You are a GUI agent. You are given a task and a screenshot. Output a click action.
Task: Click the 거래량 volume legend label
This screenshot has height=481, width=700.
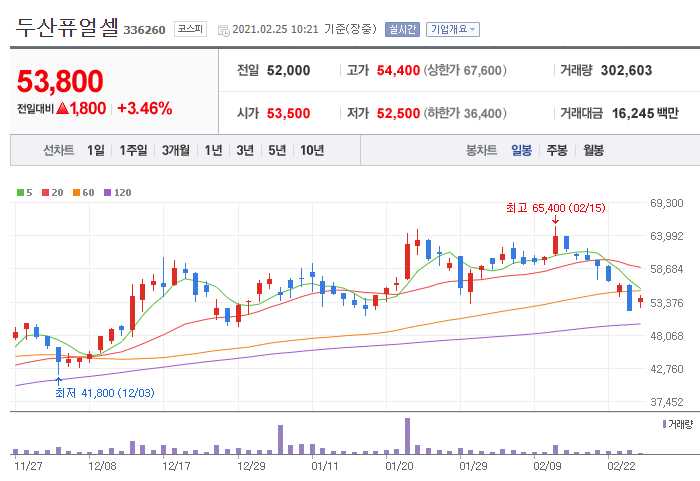(680, 424)
